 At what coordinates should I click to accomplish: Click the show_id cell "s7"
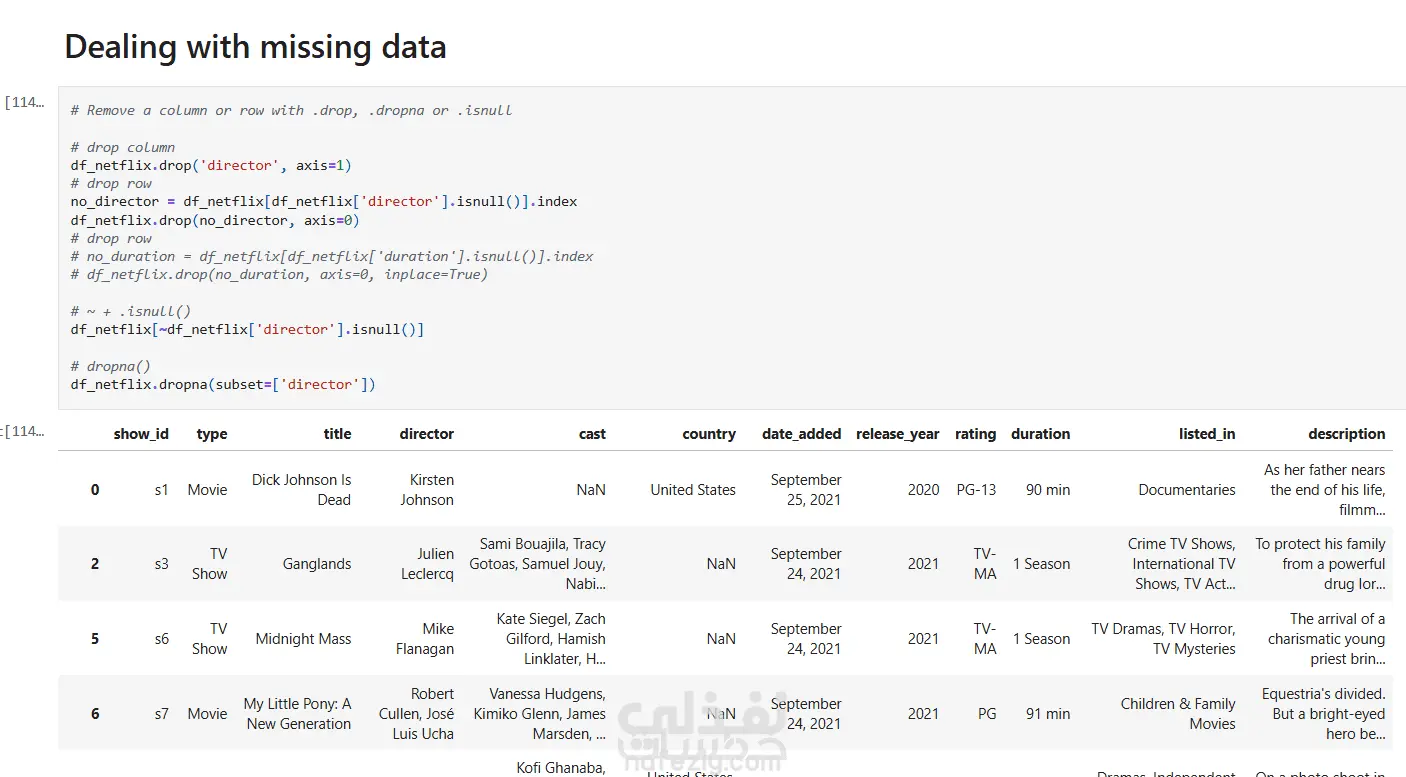point(162,714)
